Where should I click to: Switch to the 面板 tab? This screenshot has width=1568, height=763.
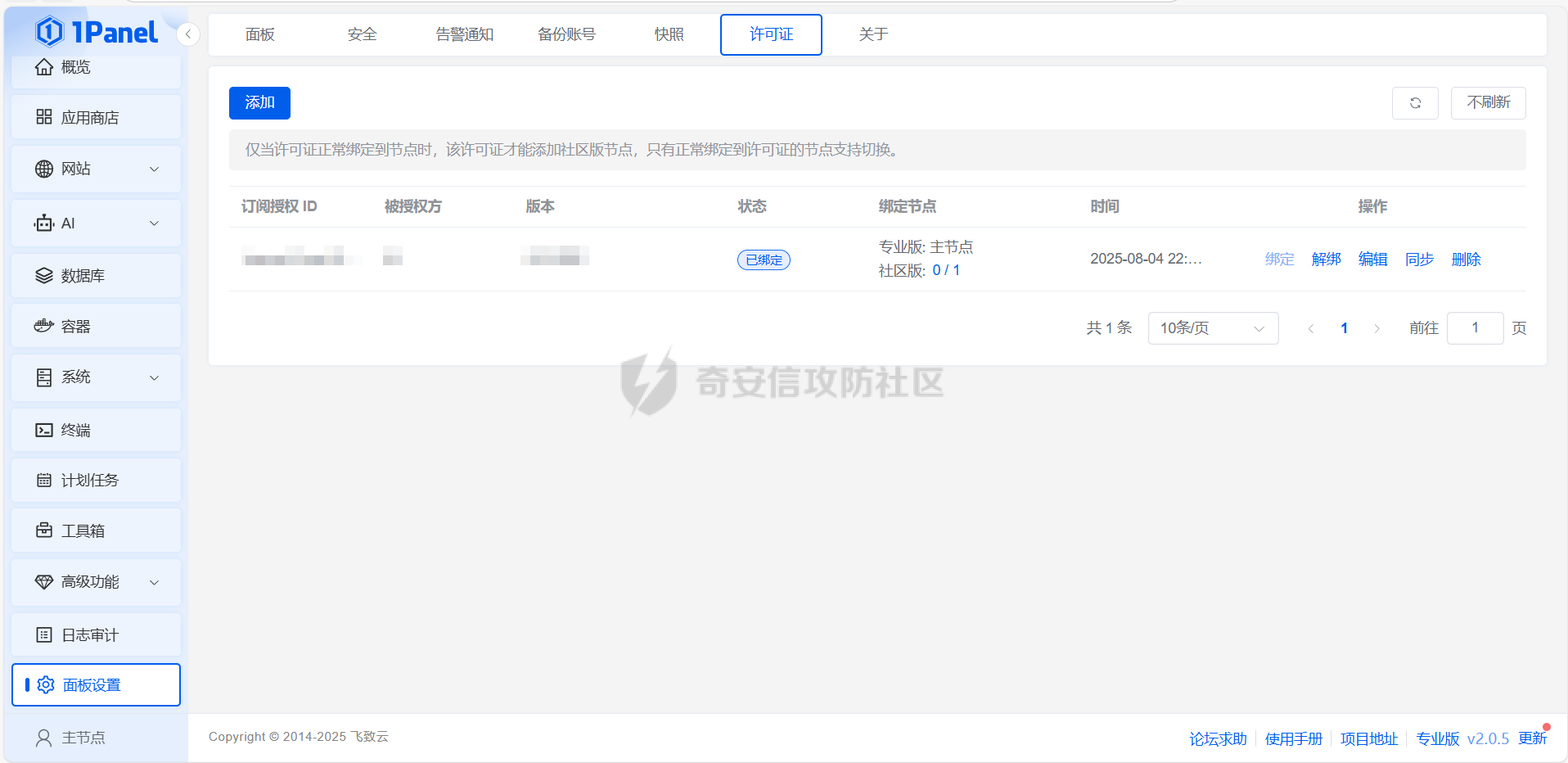260,34
